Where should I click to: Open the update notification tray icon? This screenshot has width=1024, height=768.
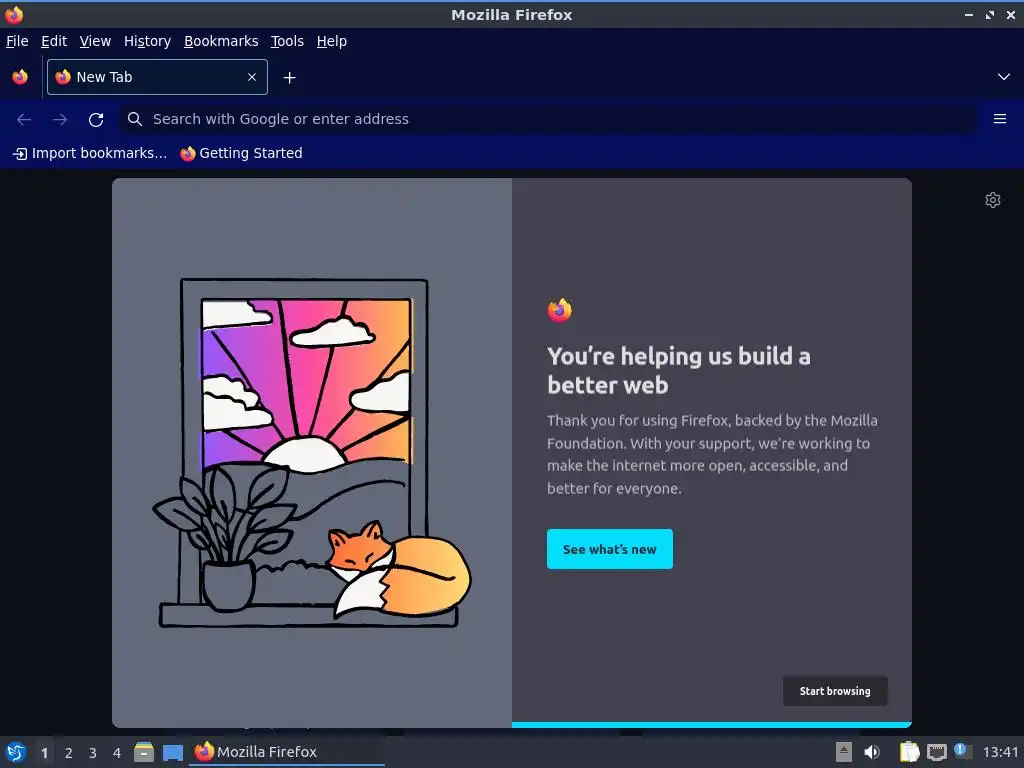tap(963, 751)
